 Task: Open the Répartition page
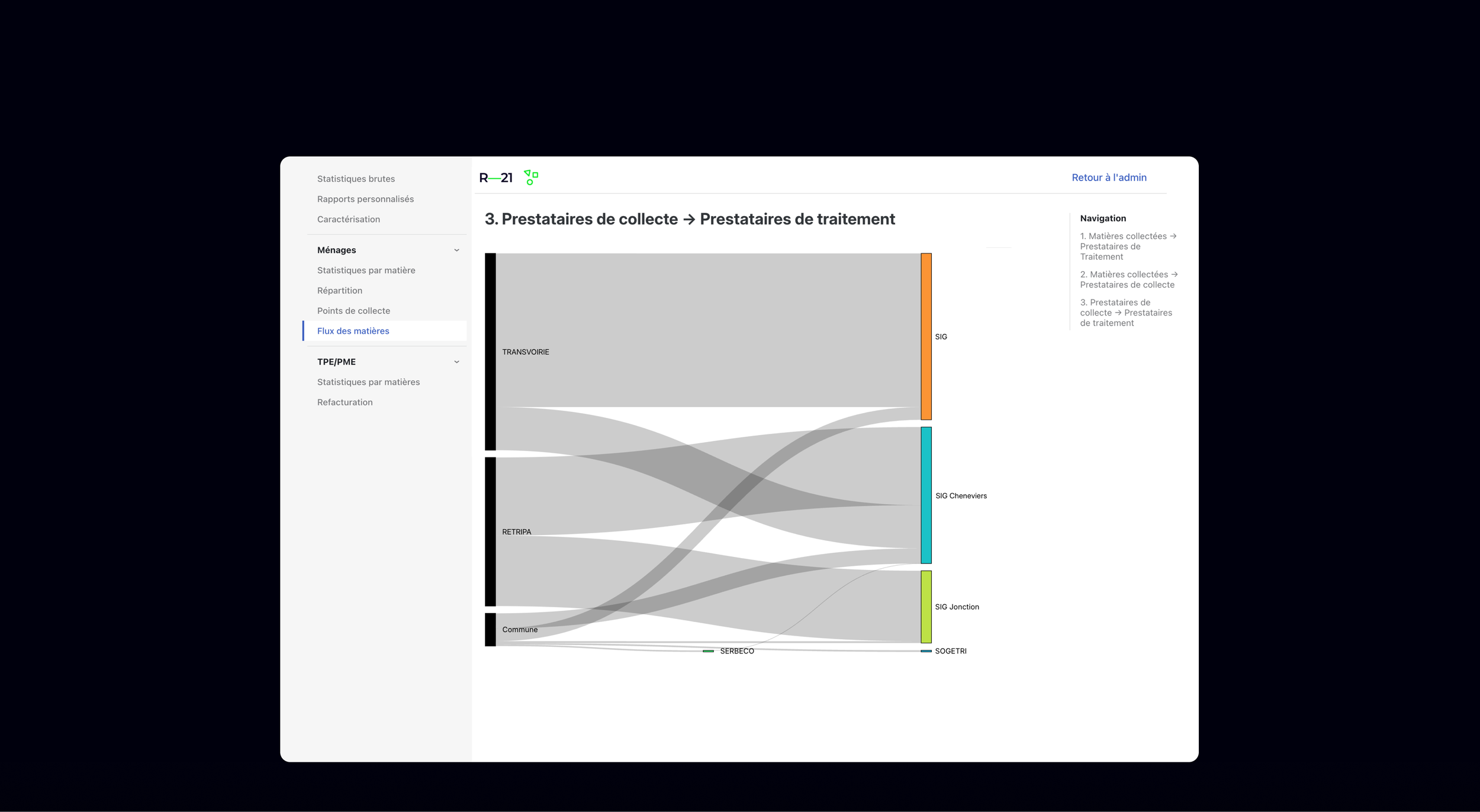(340, 291)
